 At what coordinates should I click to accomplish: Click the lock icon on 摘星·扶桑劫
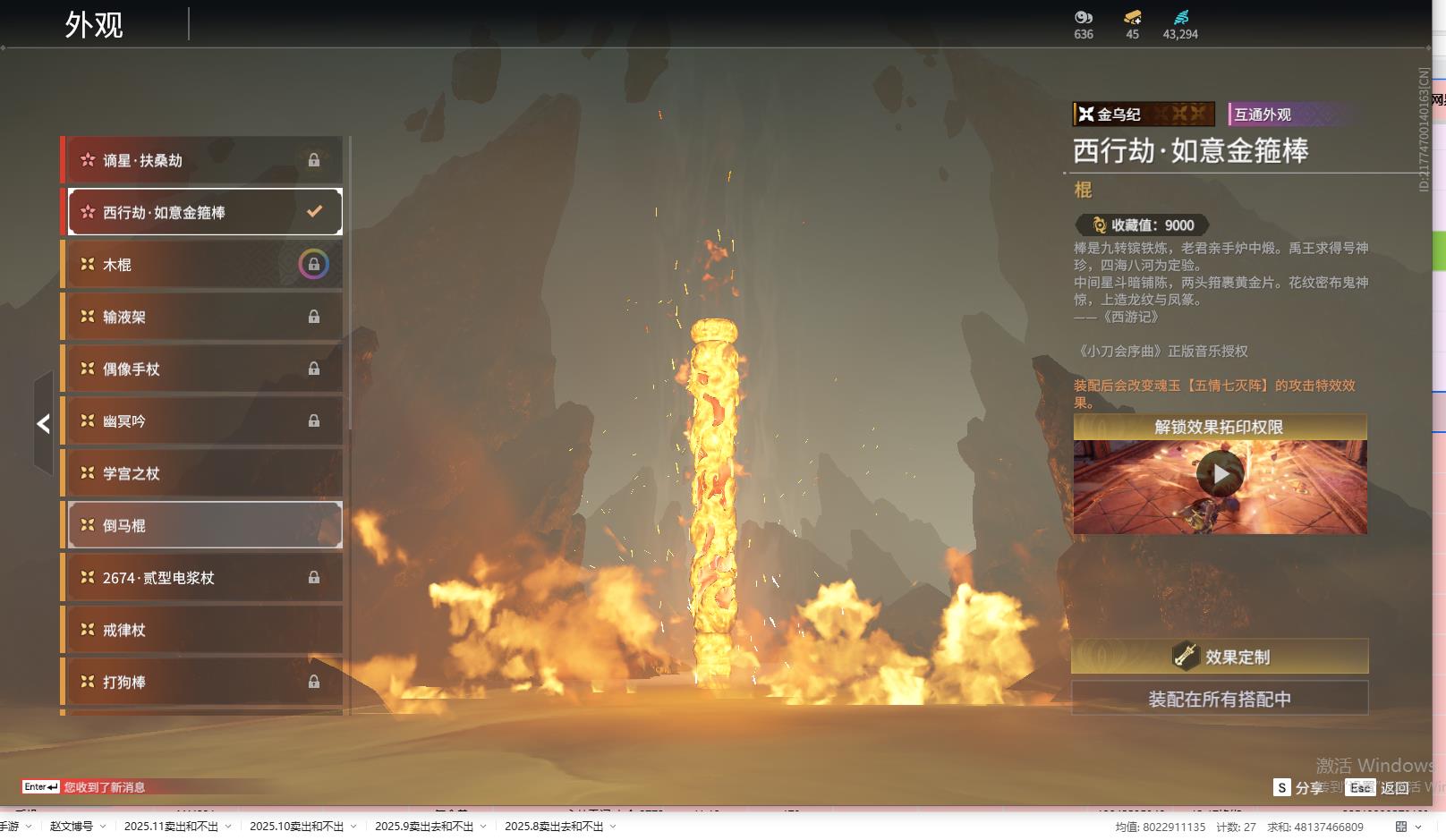pos(314,160)
